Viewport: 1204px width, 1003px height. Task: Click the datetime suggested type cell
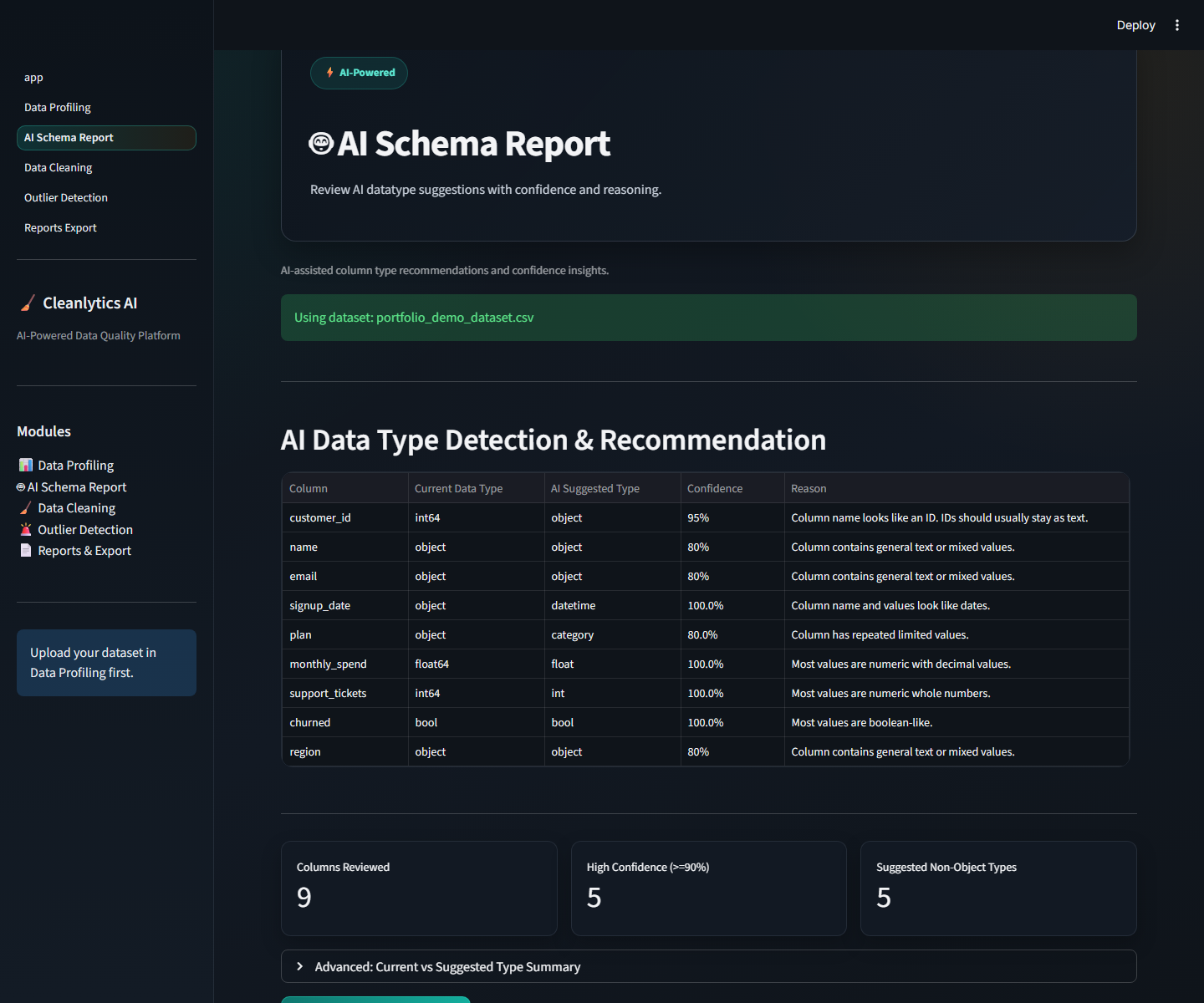point(613,605)
